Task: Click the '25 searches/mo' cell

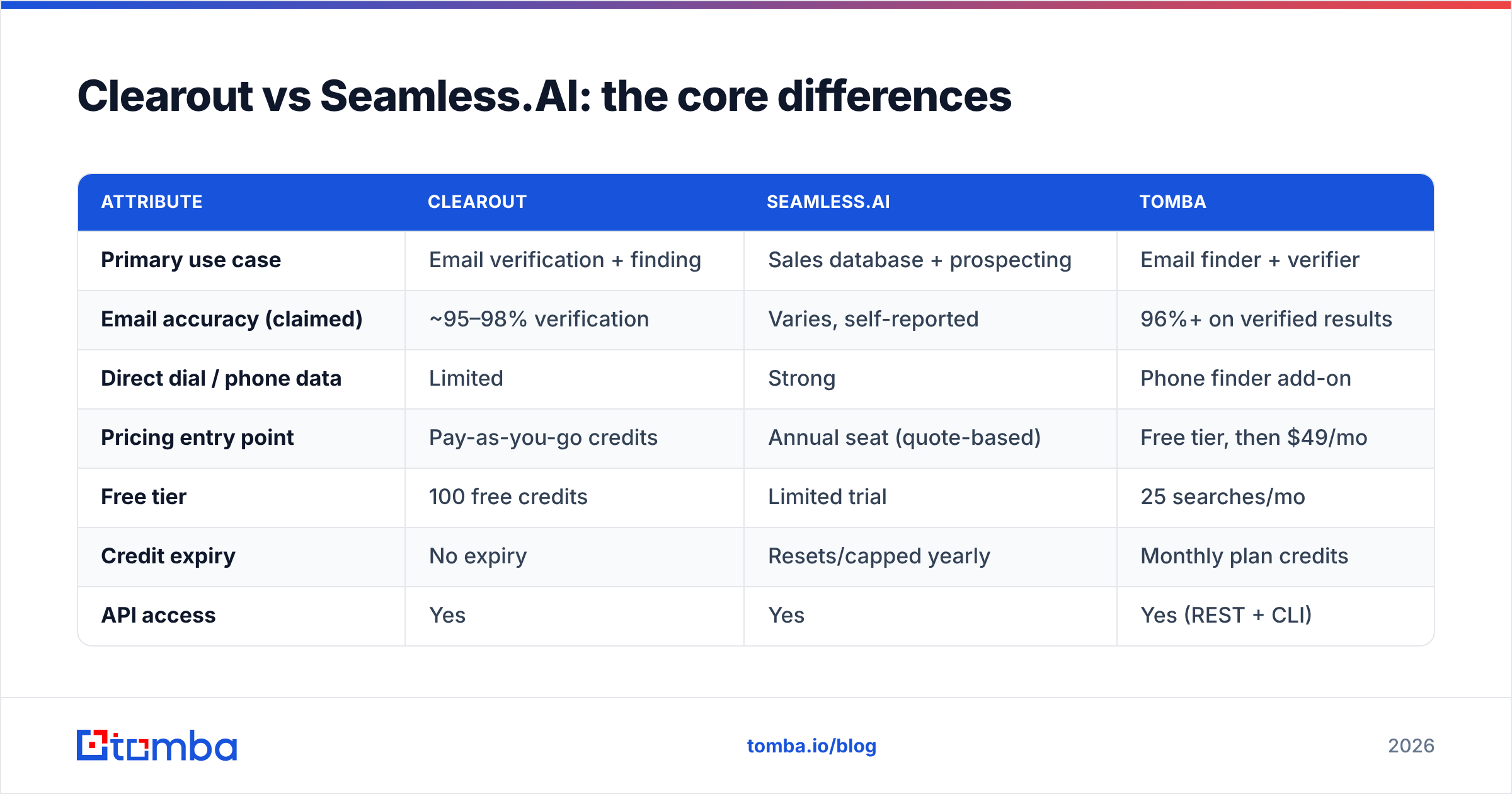Action: [x=1223, y=497]
